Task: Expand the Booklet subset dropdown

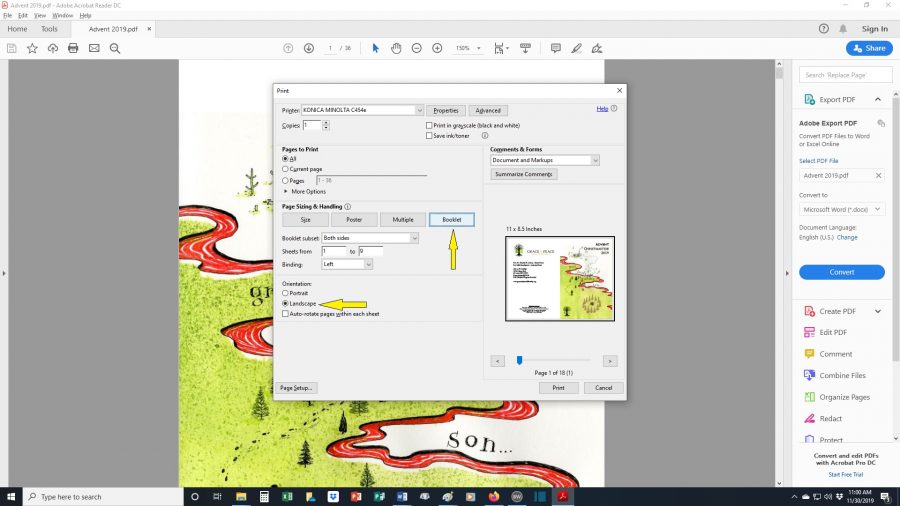Action: 370,238
